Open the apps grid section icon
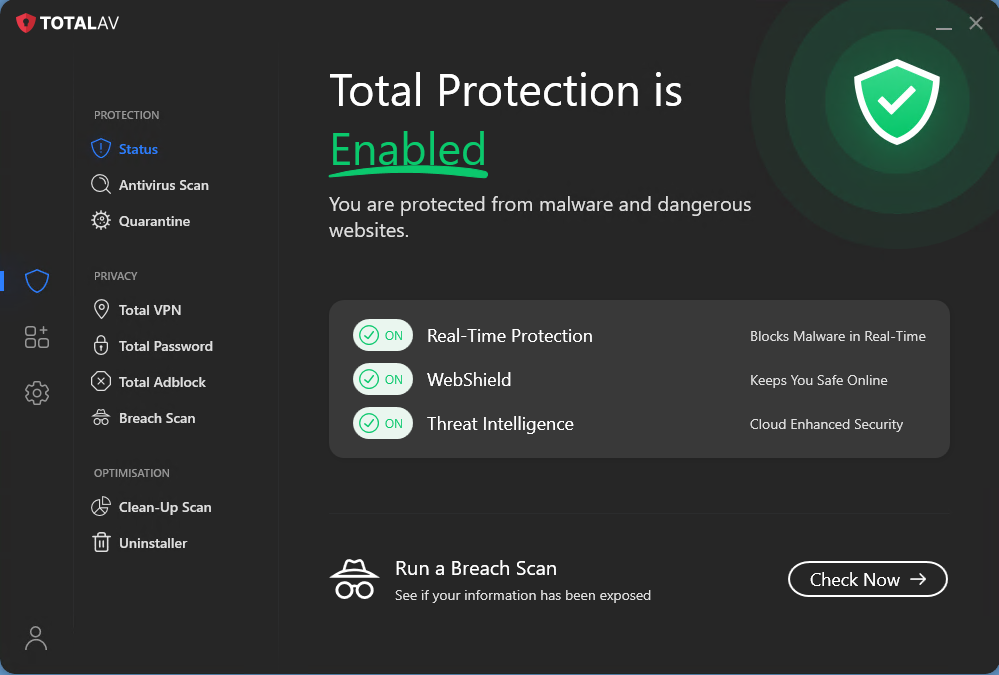Viewport: 999px width, 675px height. pos(37,337)
